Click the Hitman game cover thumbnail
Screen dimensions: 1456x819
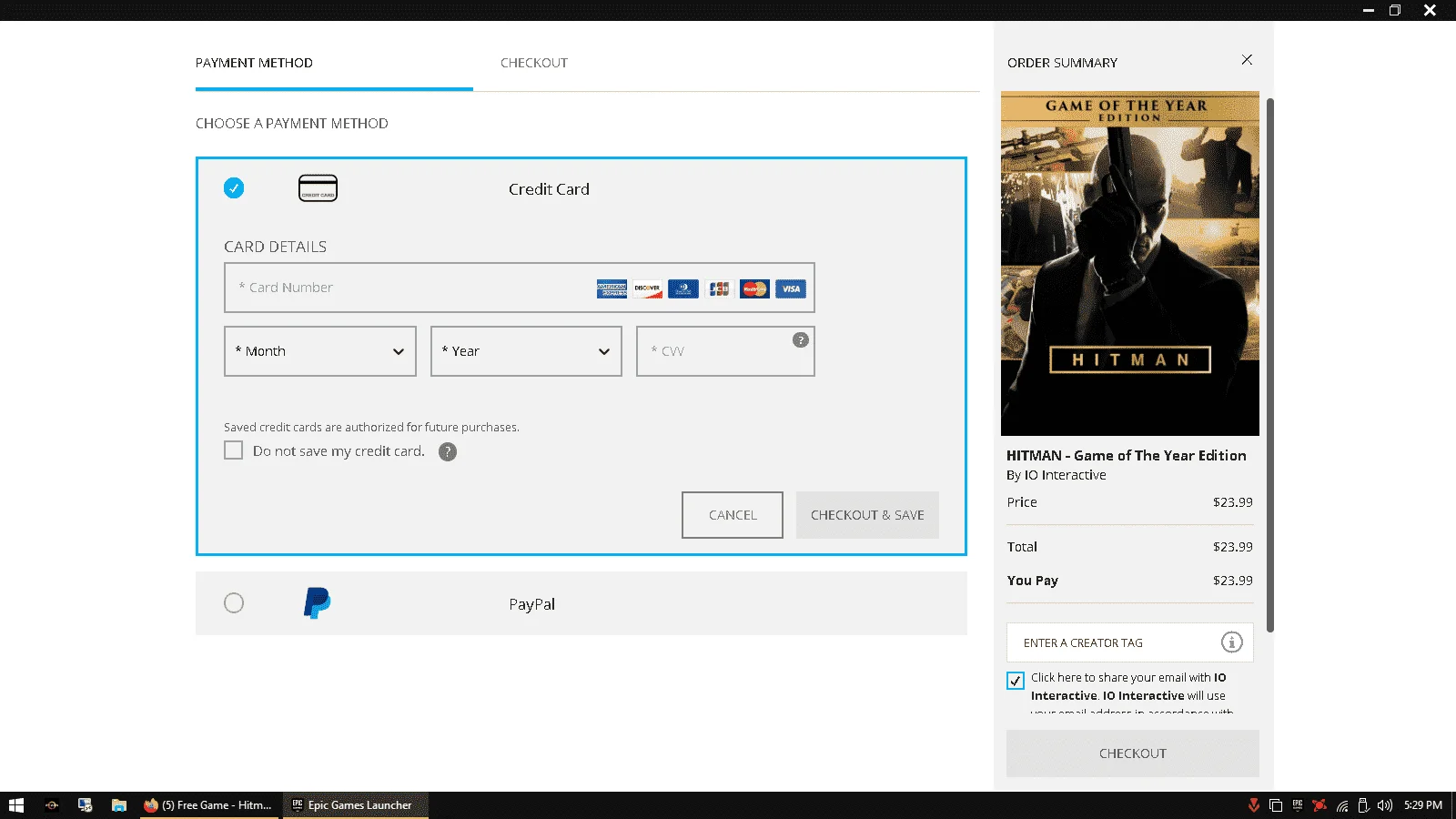(1130, 263)
